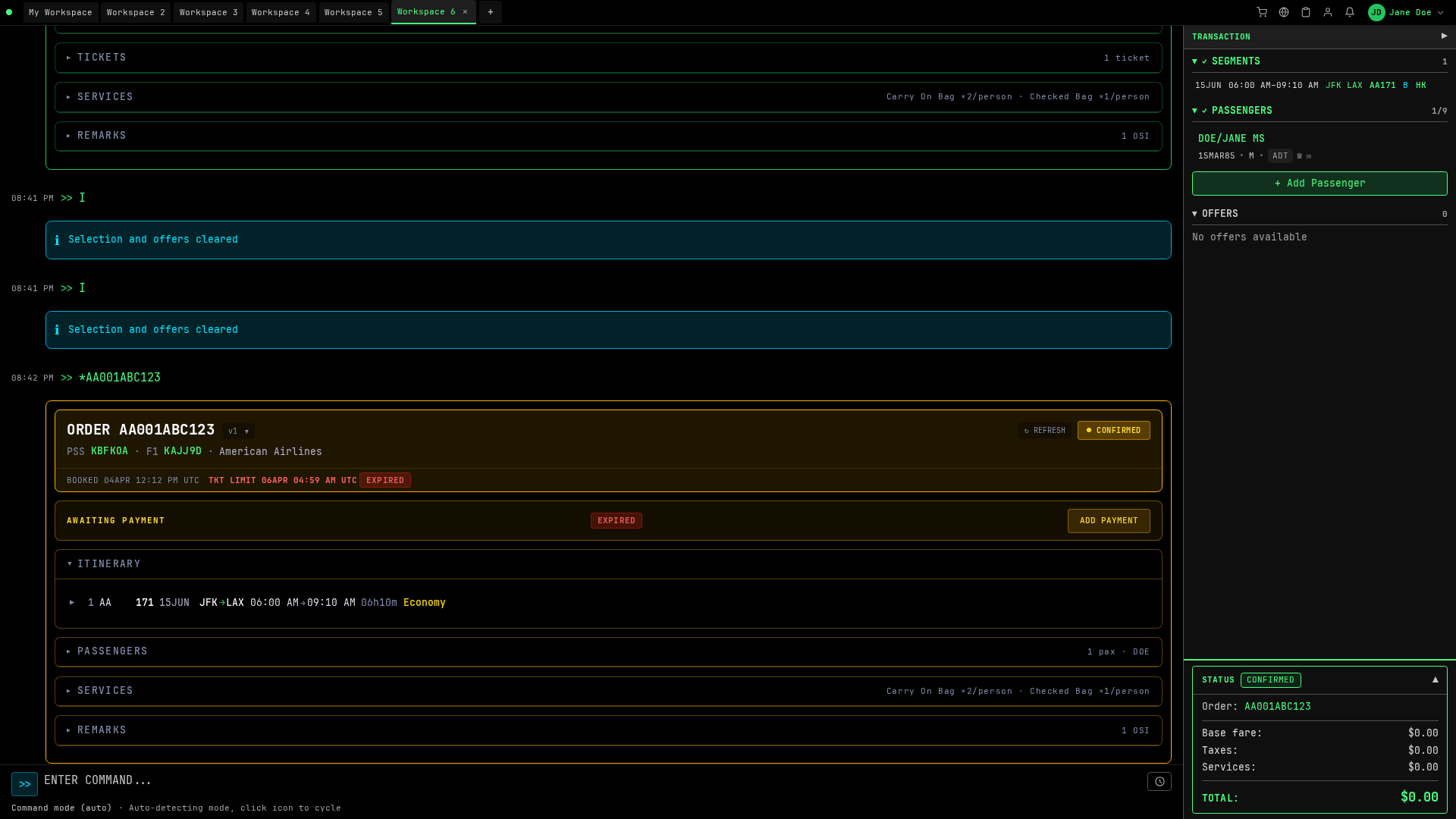The image size is (1456, 819).
Task: Close the Workspace 6 tab
Action: (465, 12)
